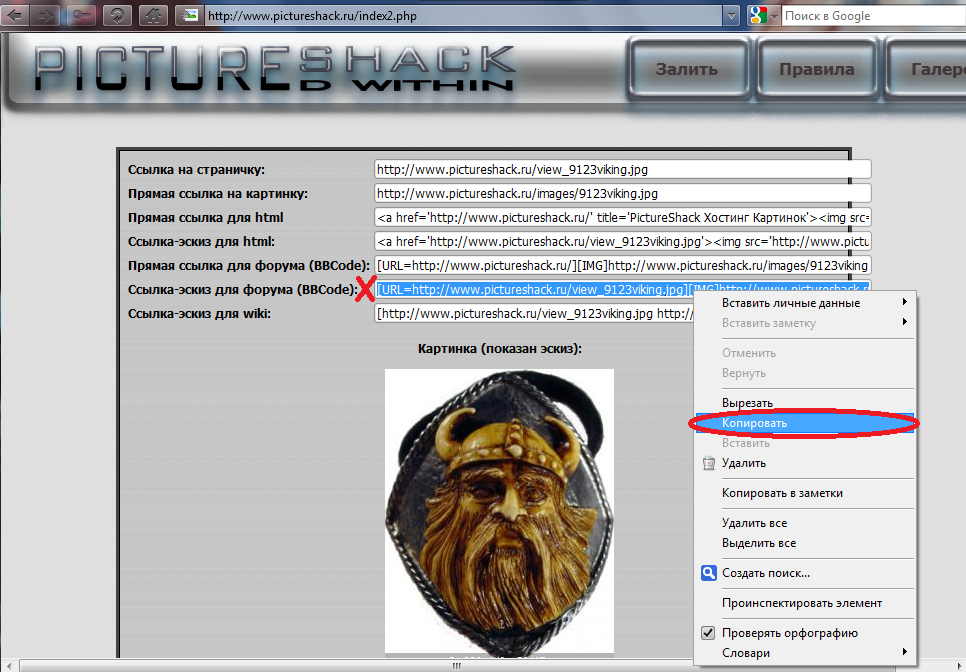Image resolution: width=966 pixels, height=672 pixels.
Task: Open the password key (wand) icon
Action: coord(81,15)
